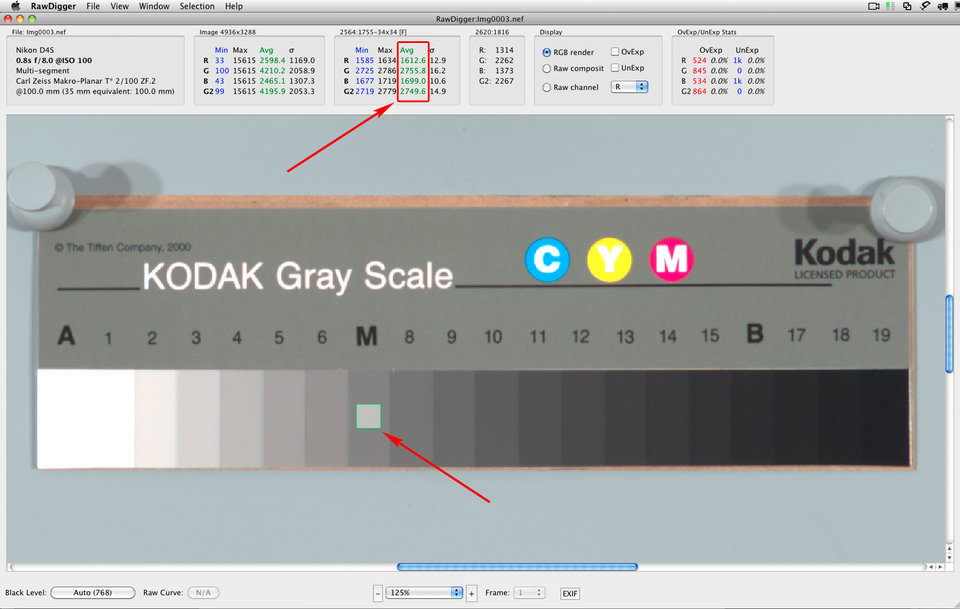Click the pixel B value 1373
Screen dimensions: 960x609
pyautogui.click(x=504, y=71)
